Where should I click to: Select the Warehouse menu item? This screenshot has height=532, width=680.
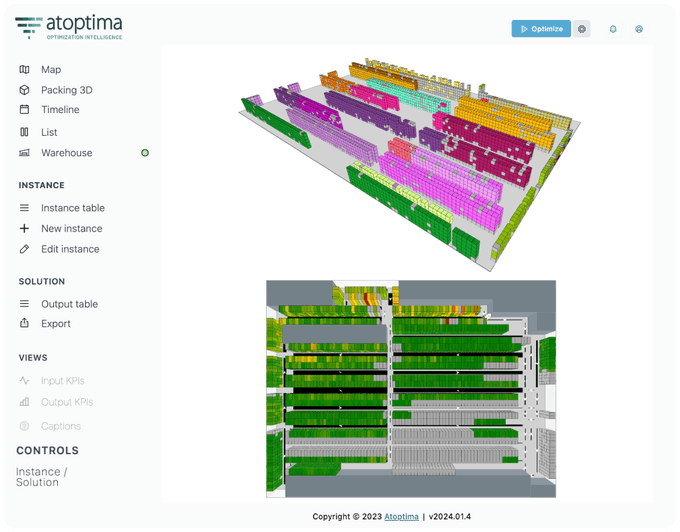click(66, 153)
